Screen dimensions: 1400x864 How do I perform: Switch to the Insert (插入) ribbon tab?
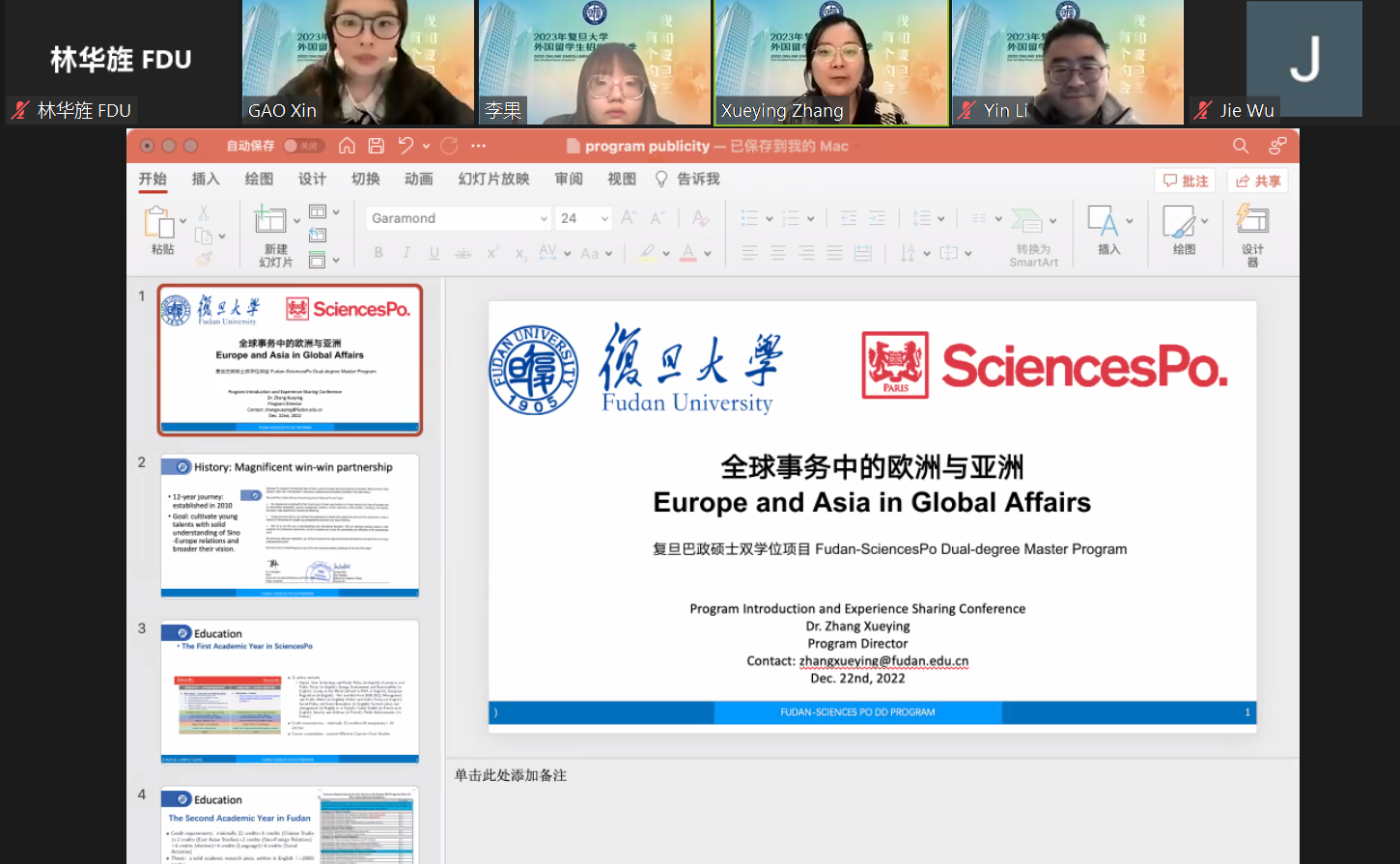206,179
